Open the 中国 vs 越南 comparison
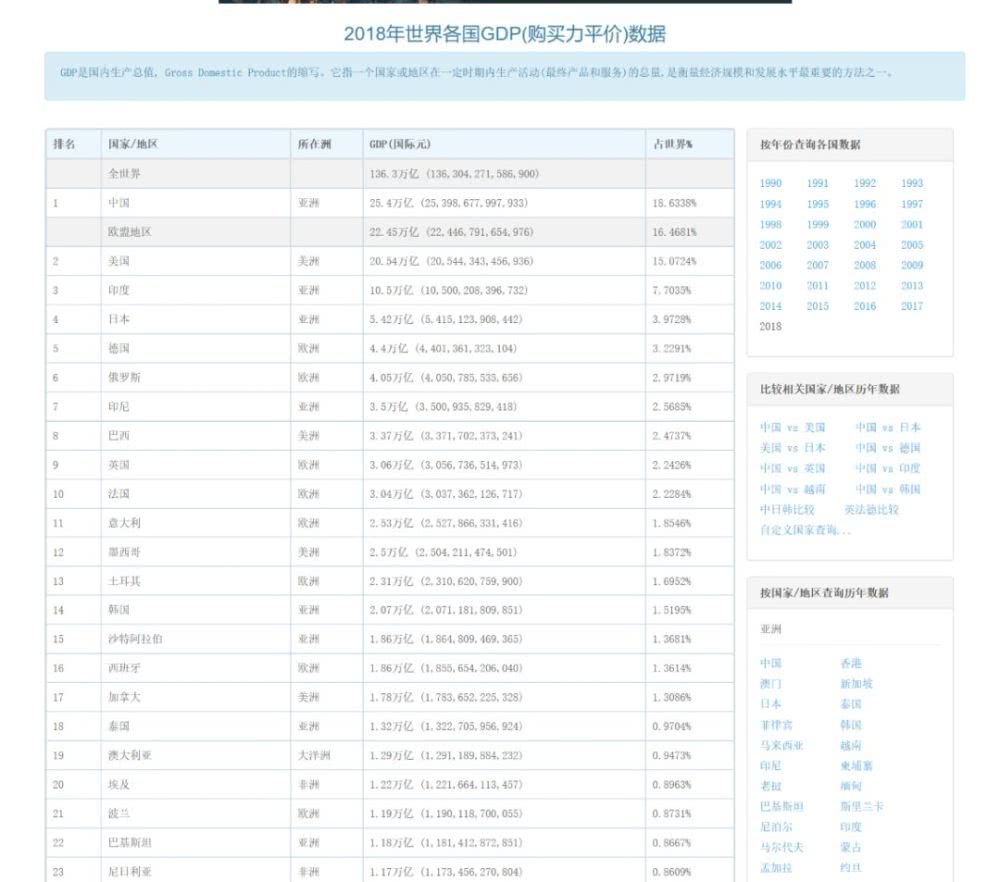Image resolution: width=1000 pixels, height=882 pixels. (793, 489)
